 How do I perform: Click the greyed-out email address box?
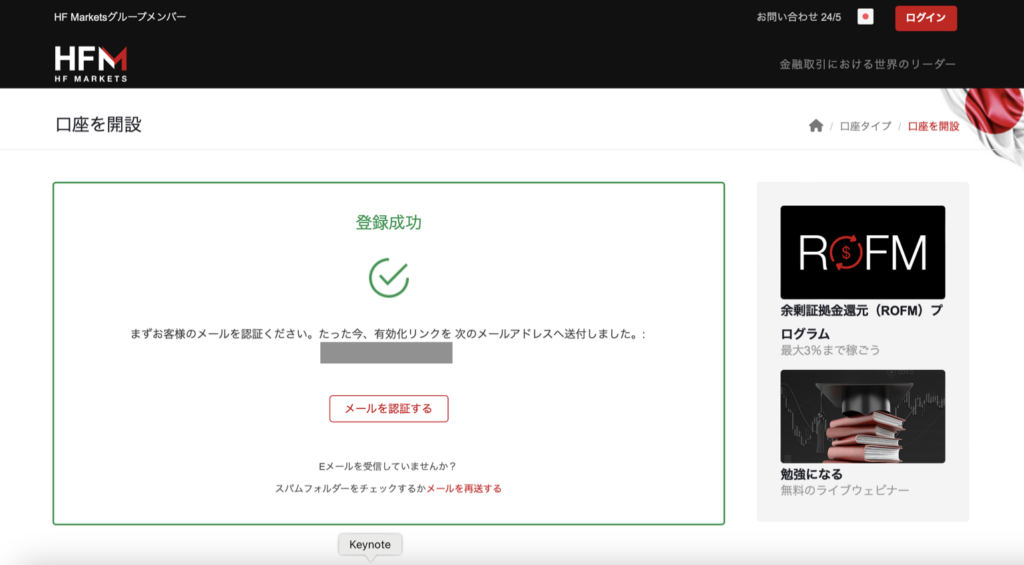click(x=386, y=353)
